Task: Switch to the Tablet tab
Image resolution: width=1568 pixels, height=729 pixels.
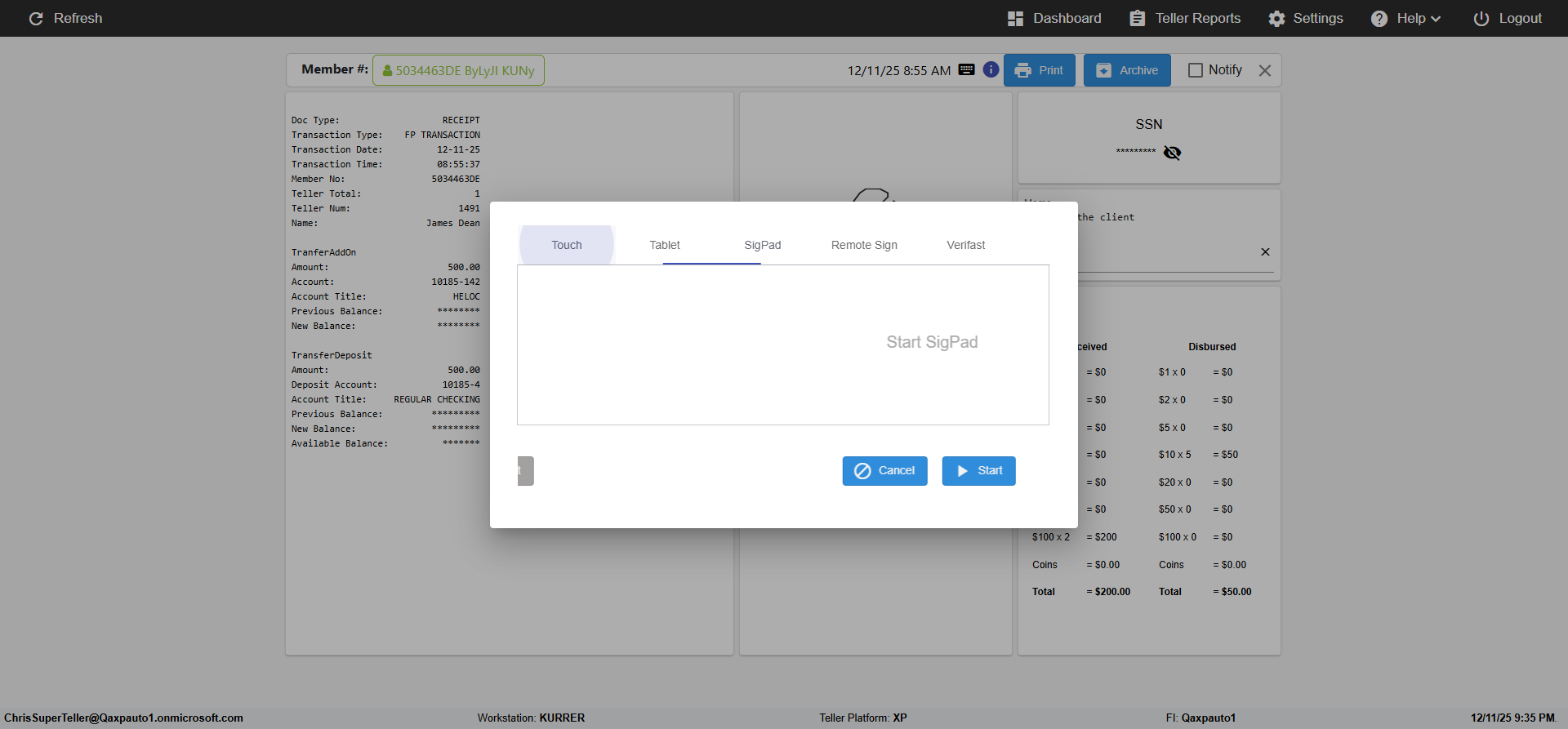Action: (x=665, y=245)
